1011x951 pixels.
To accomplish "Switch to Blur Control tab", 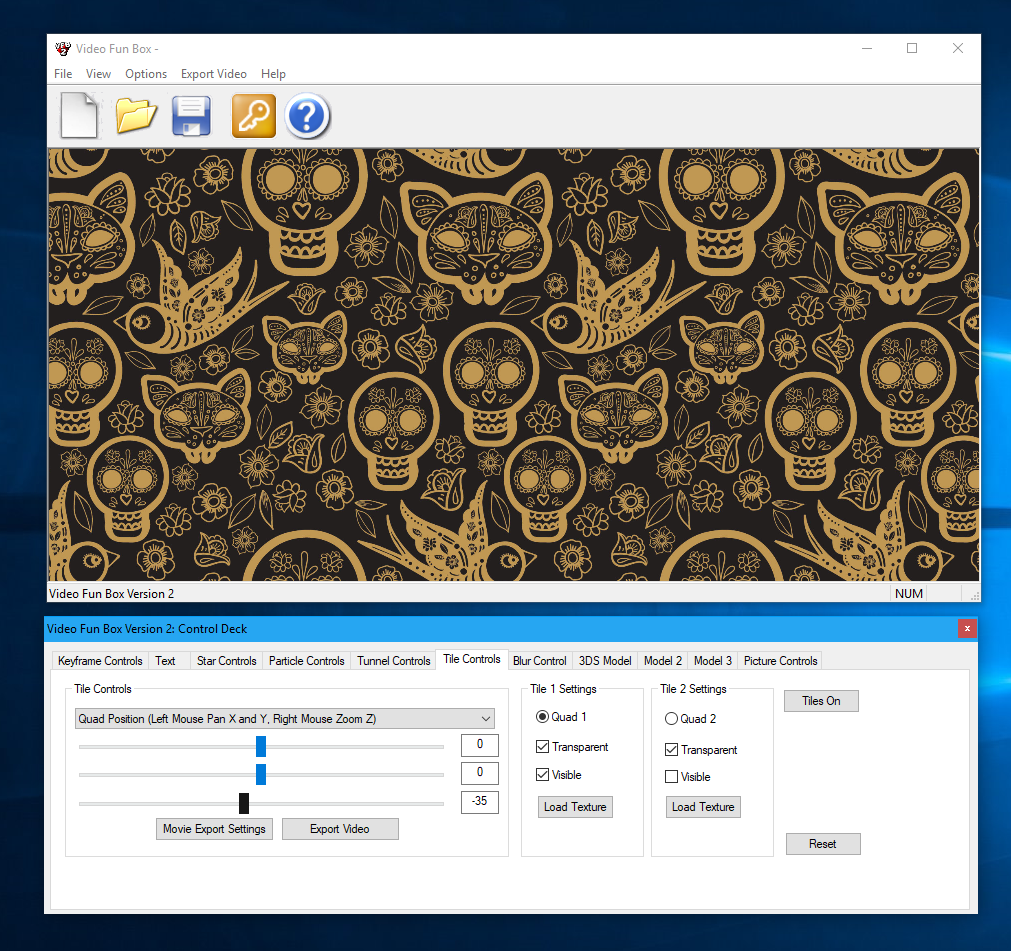I will click(540, 661).
